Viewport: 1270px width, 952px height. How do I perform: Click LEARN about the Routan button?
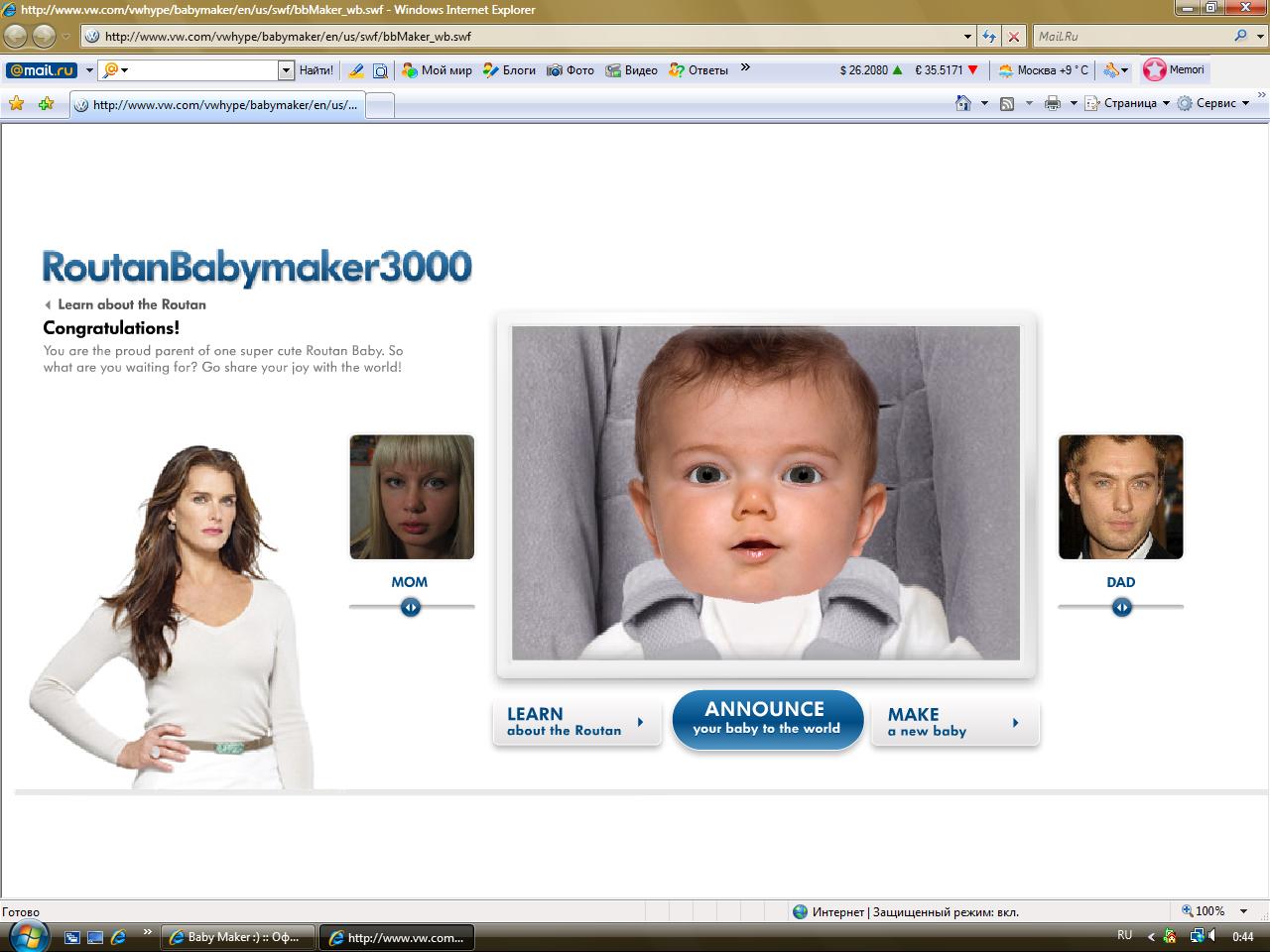click(x=576, y=722)
